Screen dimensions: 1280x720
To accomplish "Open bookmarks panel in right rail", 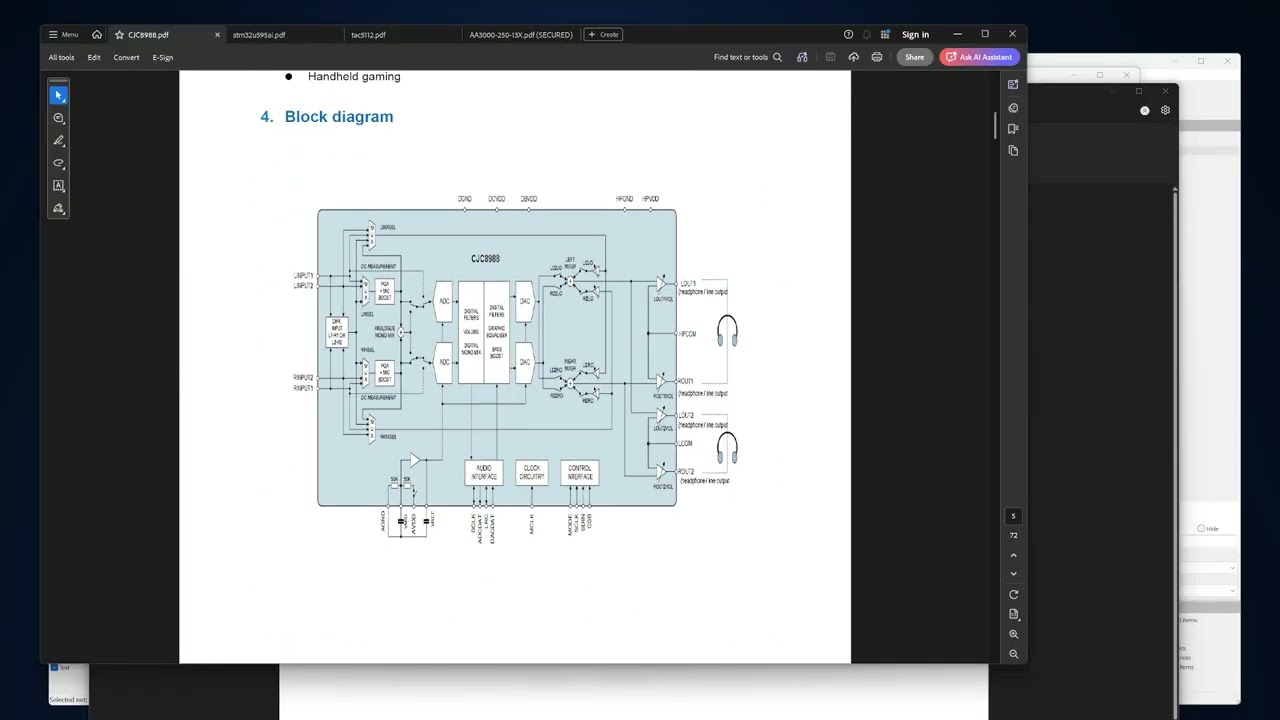I will click(x=1013, y=129).
